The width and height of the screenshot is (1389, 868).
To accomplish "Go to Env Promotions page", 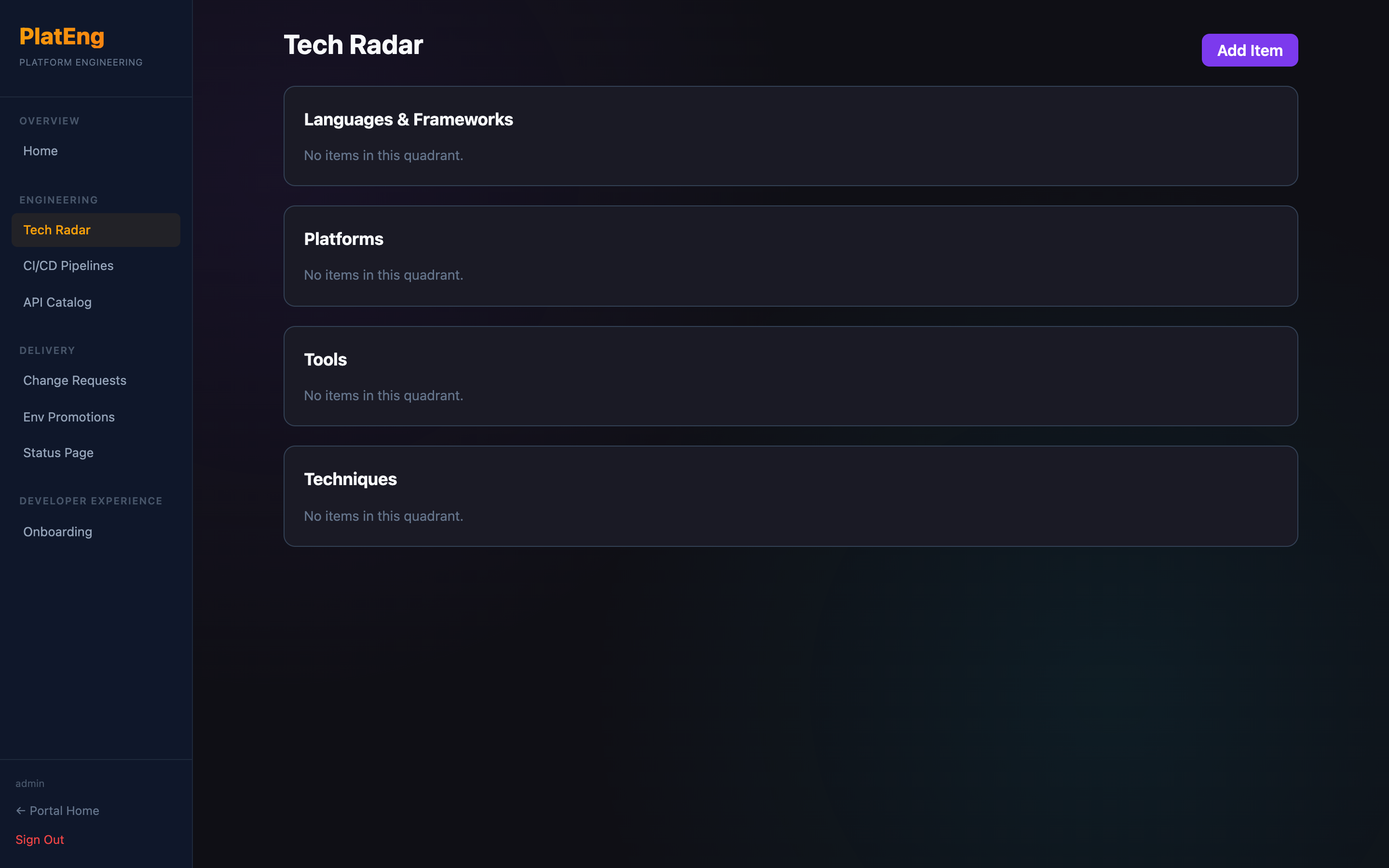I will [x=69, y=417].
